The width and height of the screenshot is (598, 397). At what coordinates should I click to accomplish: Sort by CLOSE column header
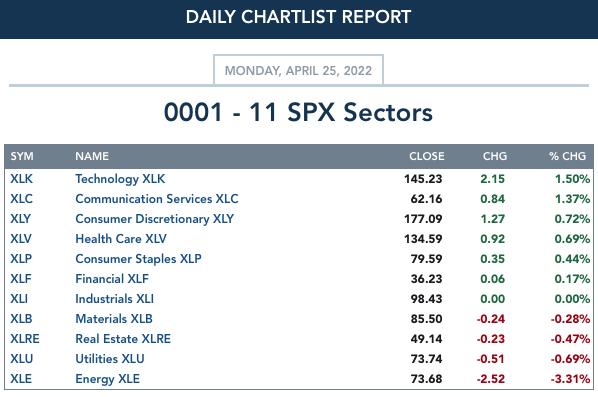[x=427, y=156]
